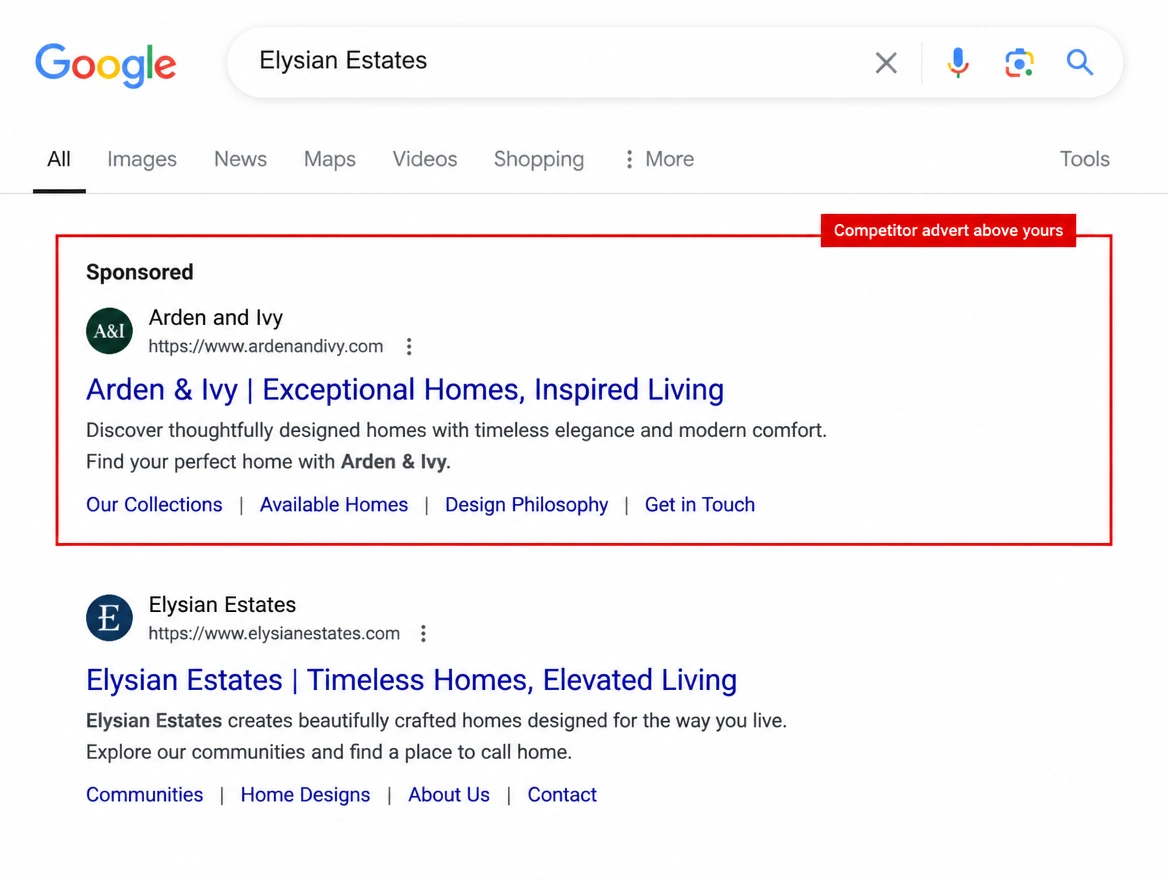Open the Elysian Estates Timeless Homes headline
This screenshot has width=1168, height=880.
point(411,680)
